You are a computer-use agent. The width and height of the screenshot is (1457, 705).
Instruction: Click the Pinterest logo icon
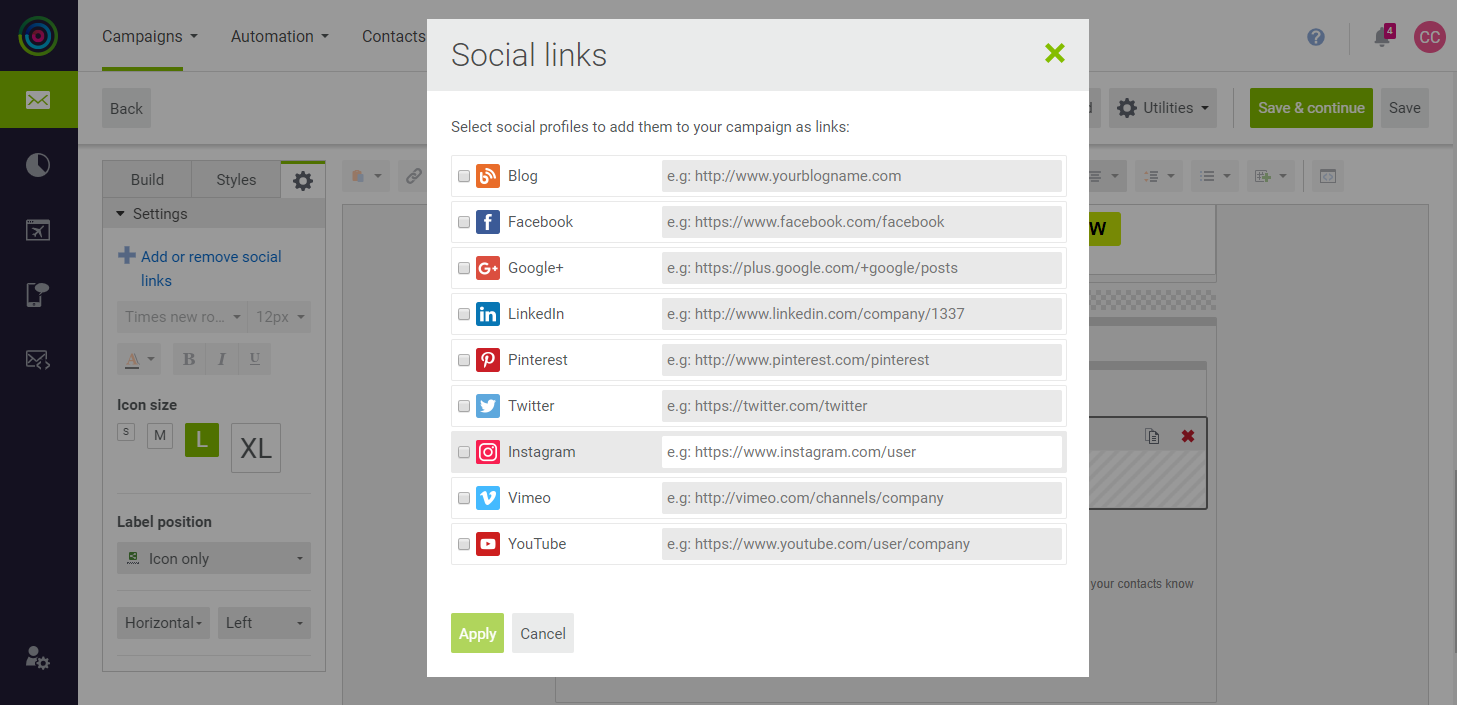(488, 360)
